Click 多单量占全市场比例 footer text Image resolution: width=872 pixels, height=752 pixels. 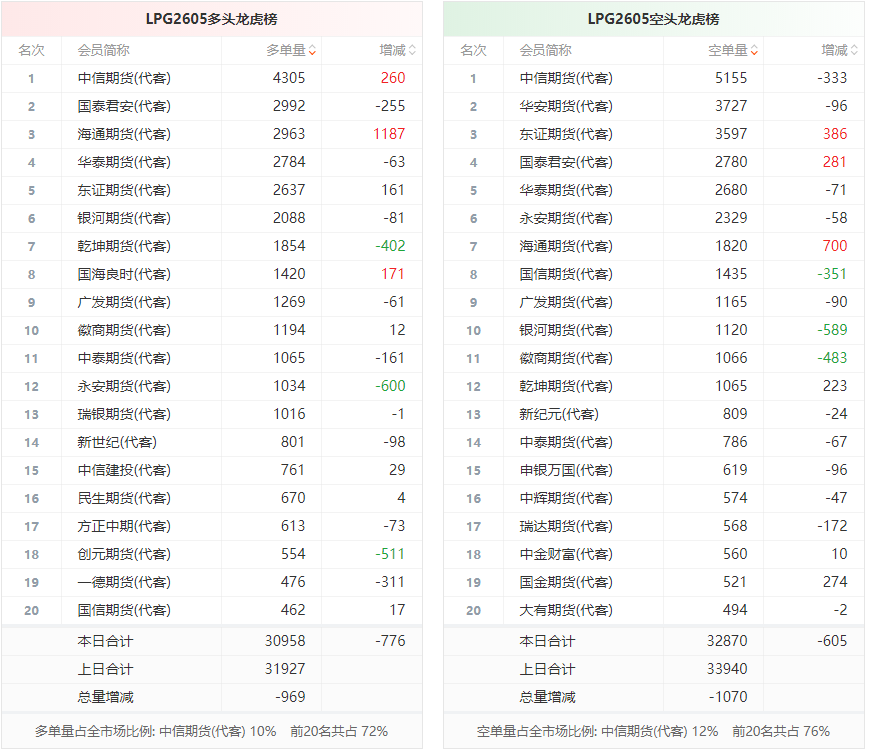(211, 731)
